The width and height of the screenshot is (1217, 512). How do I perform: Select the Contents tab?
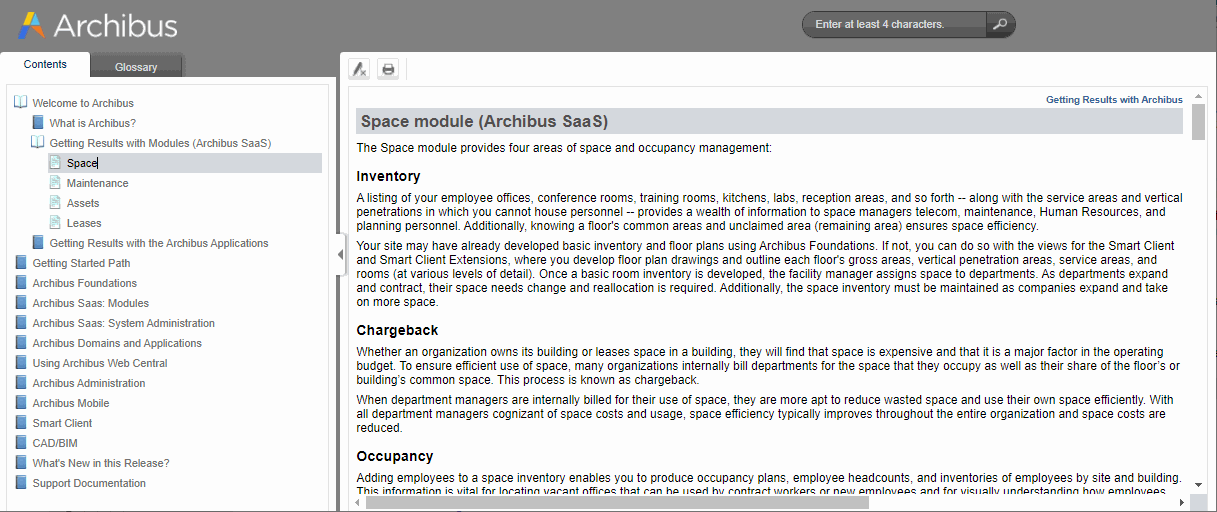[45, 64]
